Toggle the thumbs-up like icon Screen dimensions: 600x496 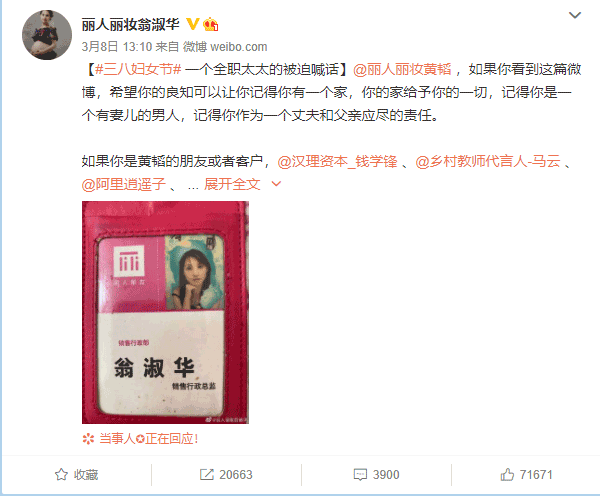pyautogui.click(x=507, y=475)
